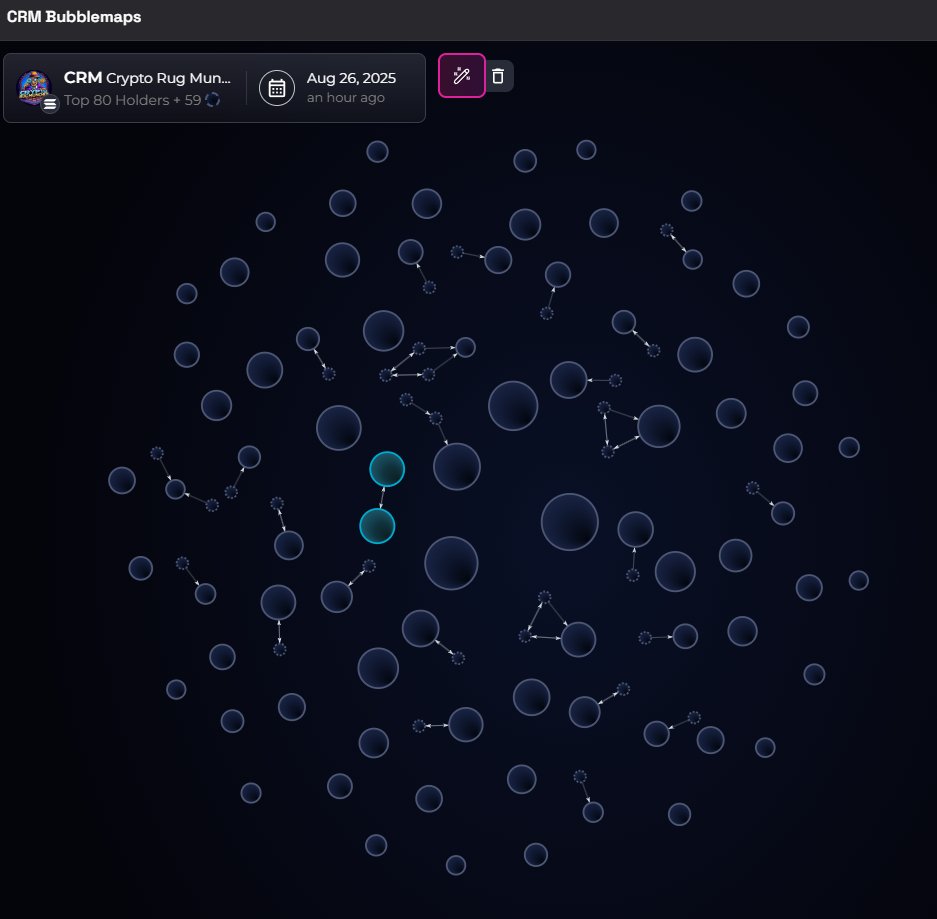
Task: Open the calendar date picker icon
Action: coord(277,88)
